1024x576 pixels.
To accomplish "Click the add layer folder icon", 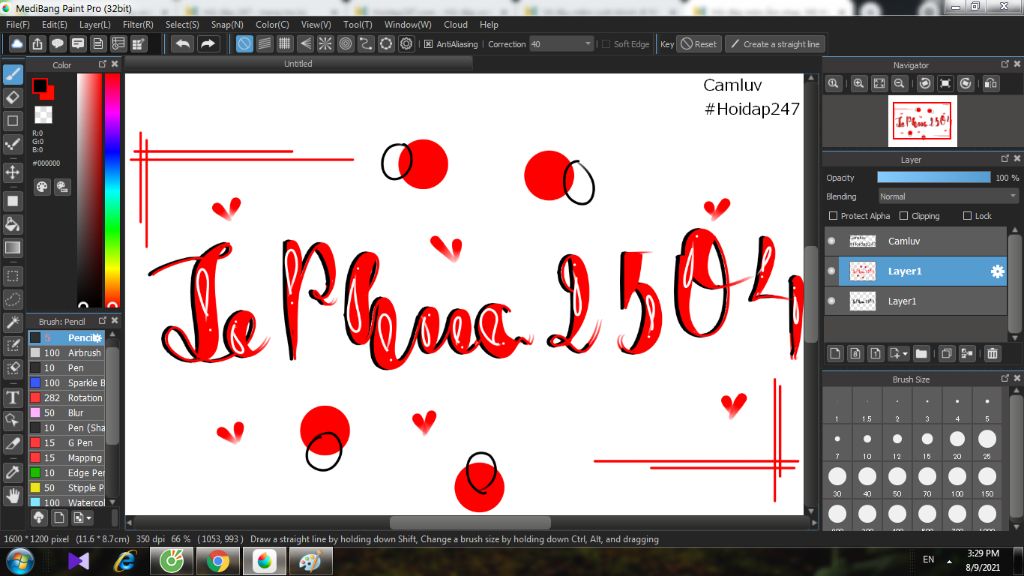I will pyautogui.click(x=921, y=353).
